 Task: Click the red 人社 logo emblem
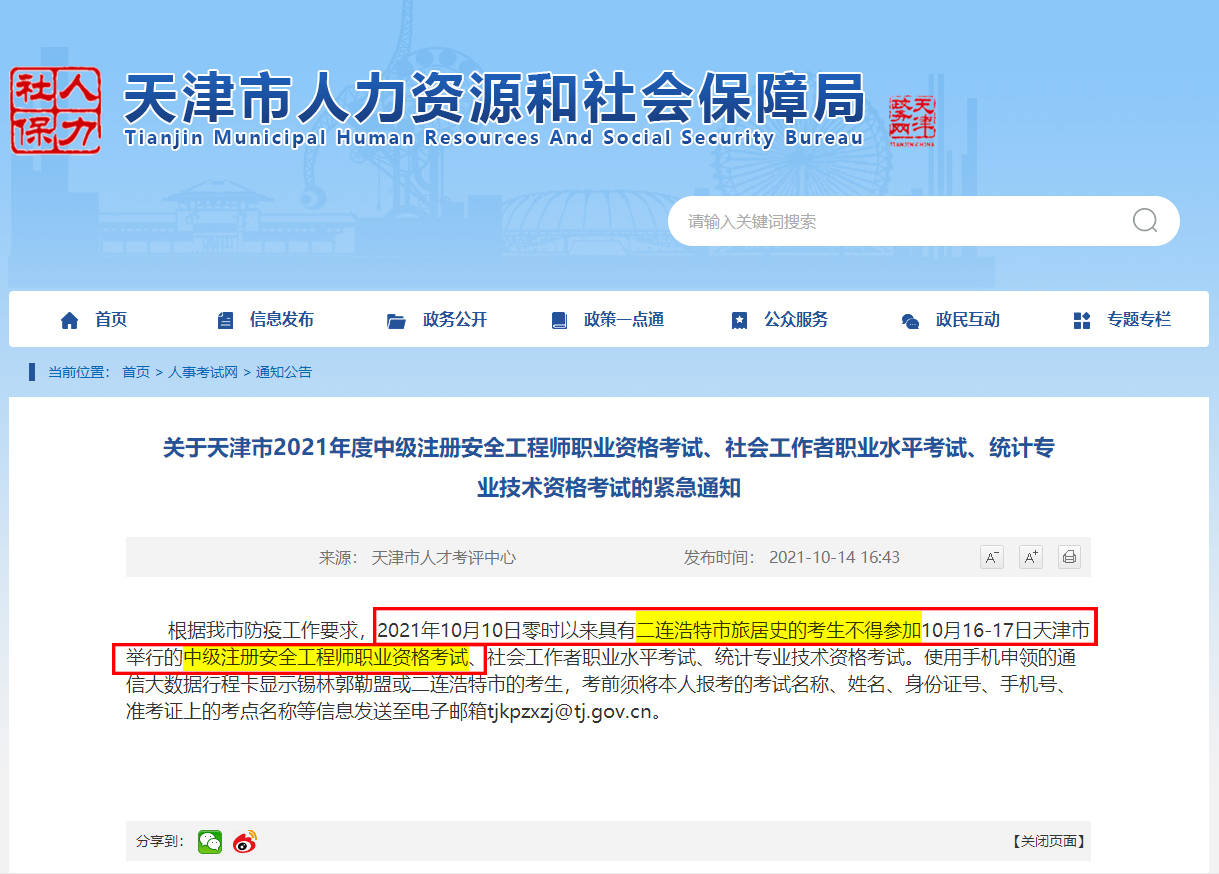click(x=56, y=110)
